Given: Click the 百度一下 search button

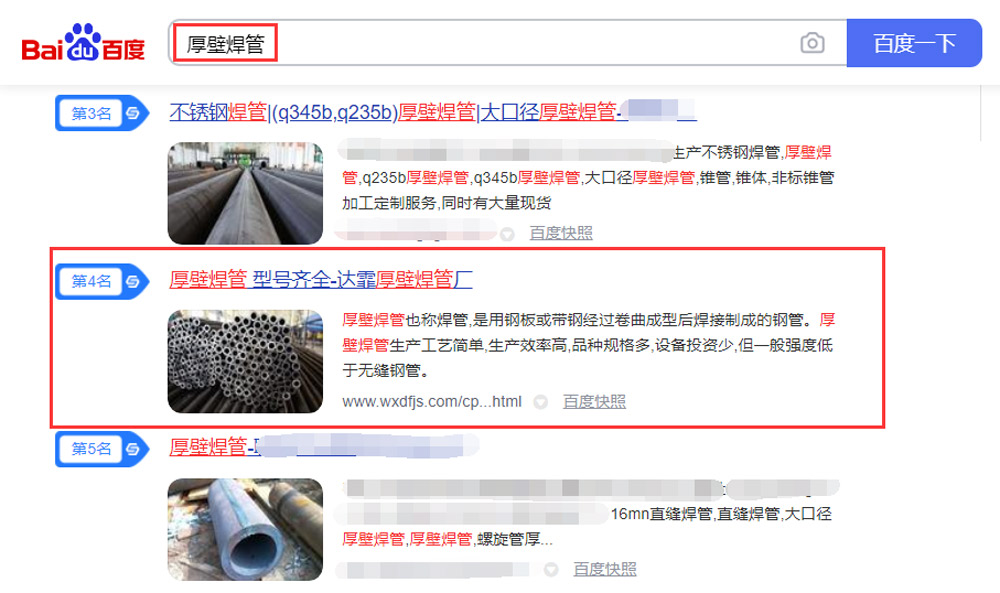Looking at the screenshot, I should (x=914, y=43).
